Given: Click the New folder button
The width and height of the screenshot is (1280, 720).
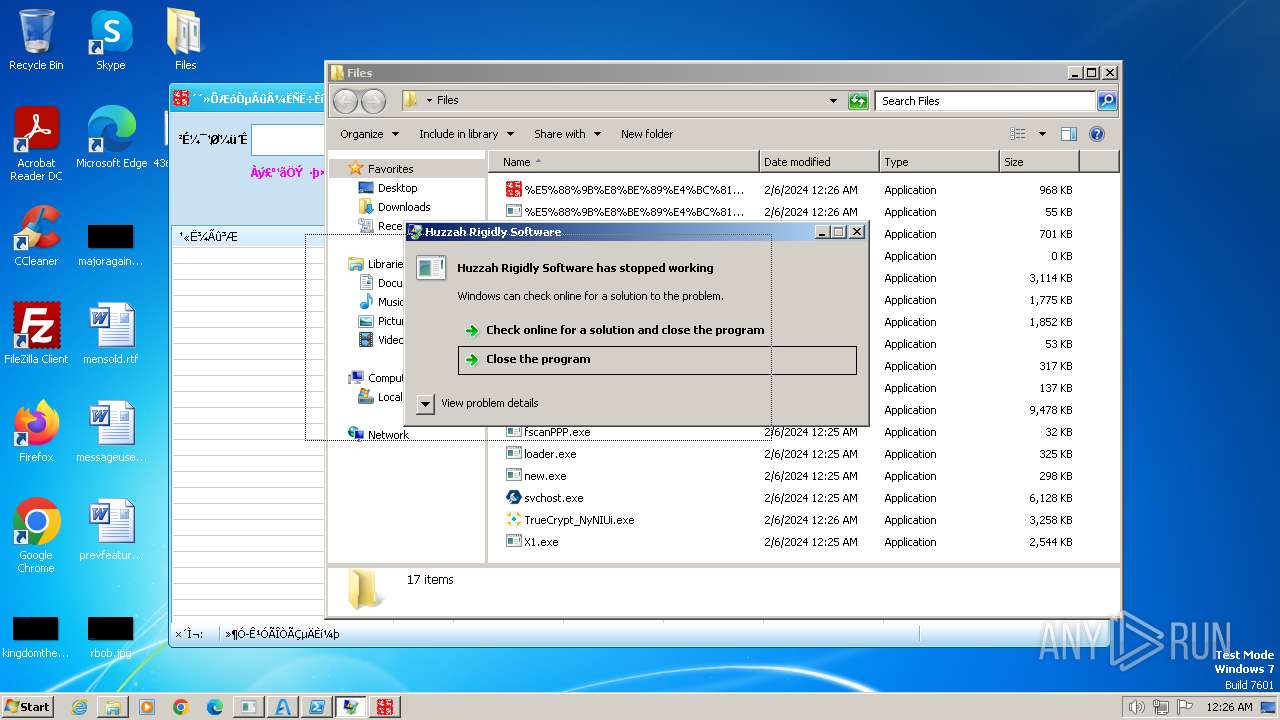Looking at the screenshot, I should point(647,134).
